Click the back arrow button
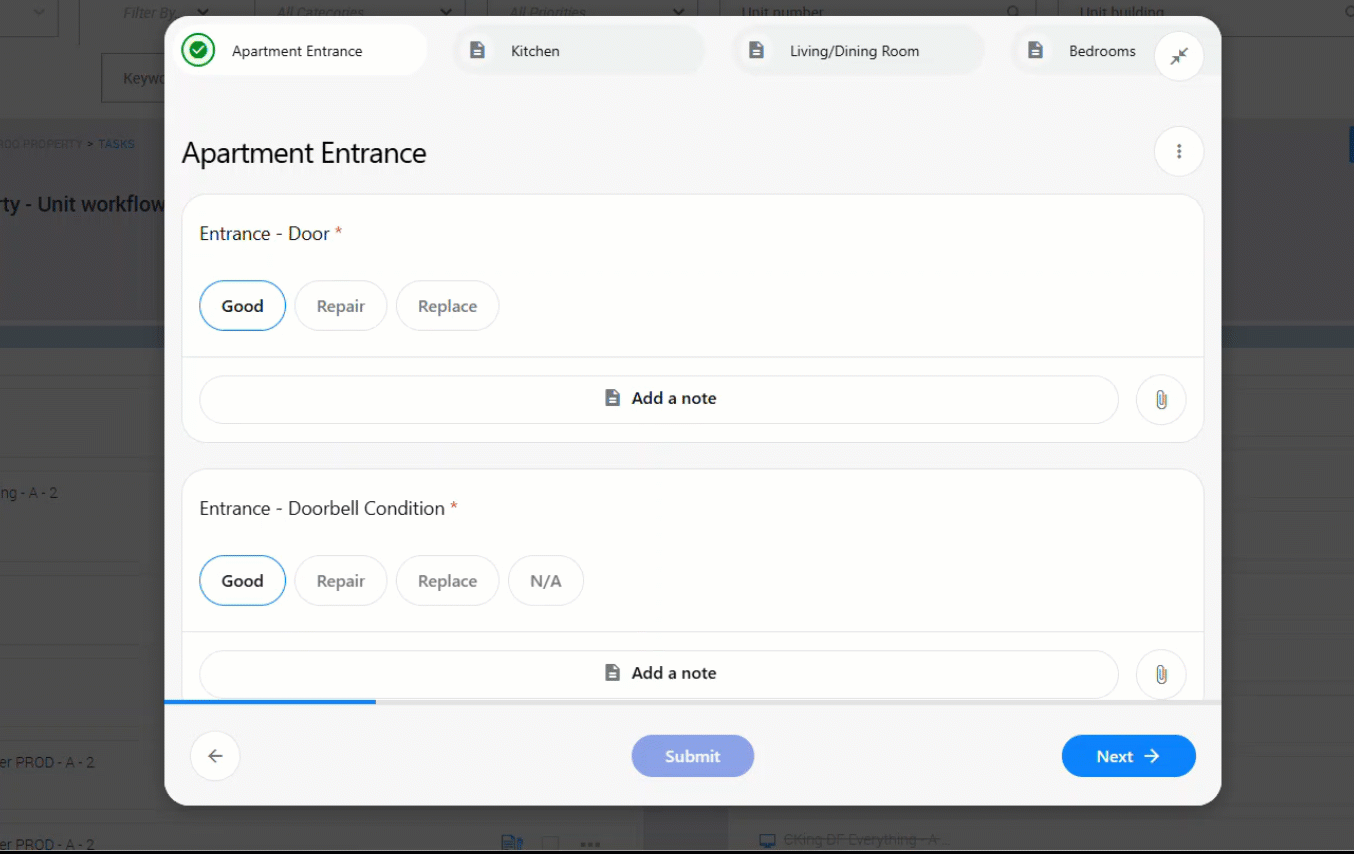The height and width of the screenshot is (854, 1354). coord(215,756)
